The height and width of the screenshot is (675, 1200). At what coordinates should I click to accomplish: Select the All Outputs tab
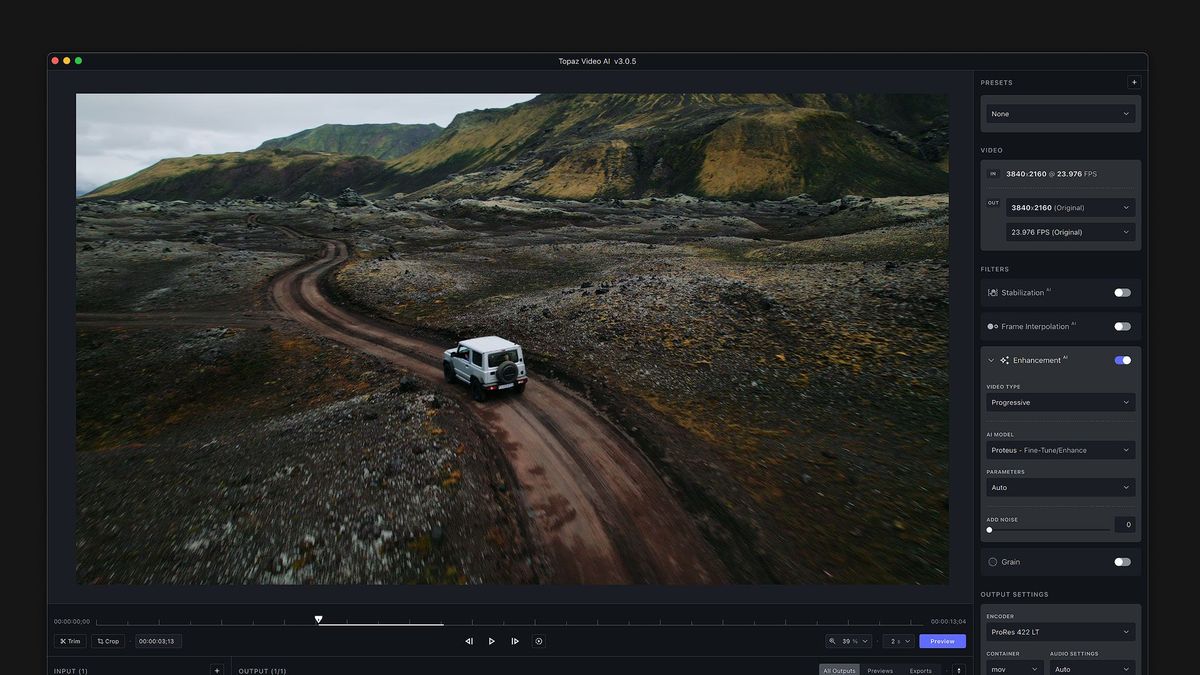839,670
